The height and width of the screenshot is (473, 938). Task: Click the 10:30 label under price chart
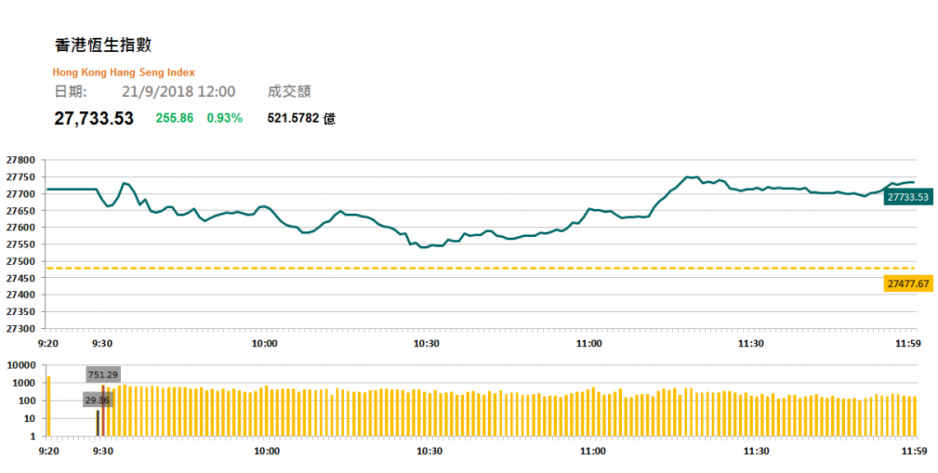427,343
